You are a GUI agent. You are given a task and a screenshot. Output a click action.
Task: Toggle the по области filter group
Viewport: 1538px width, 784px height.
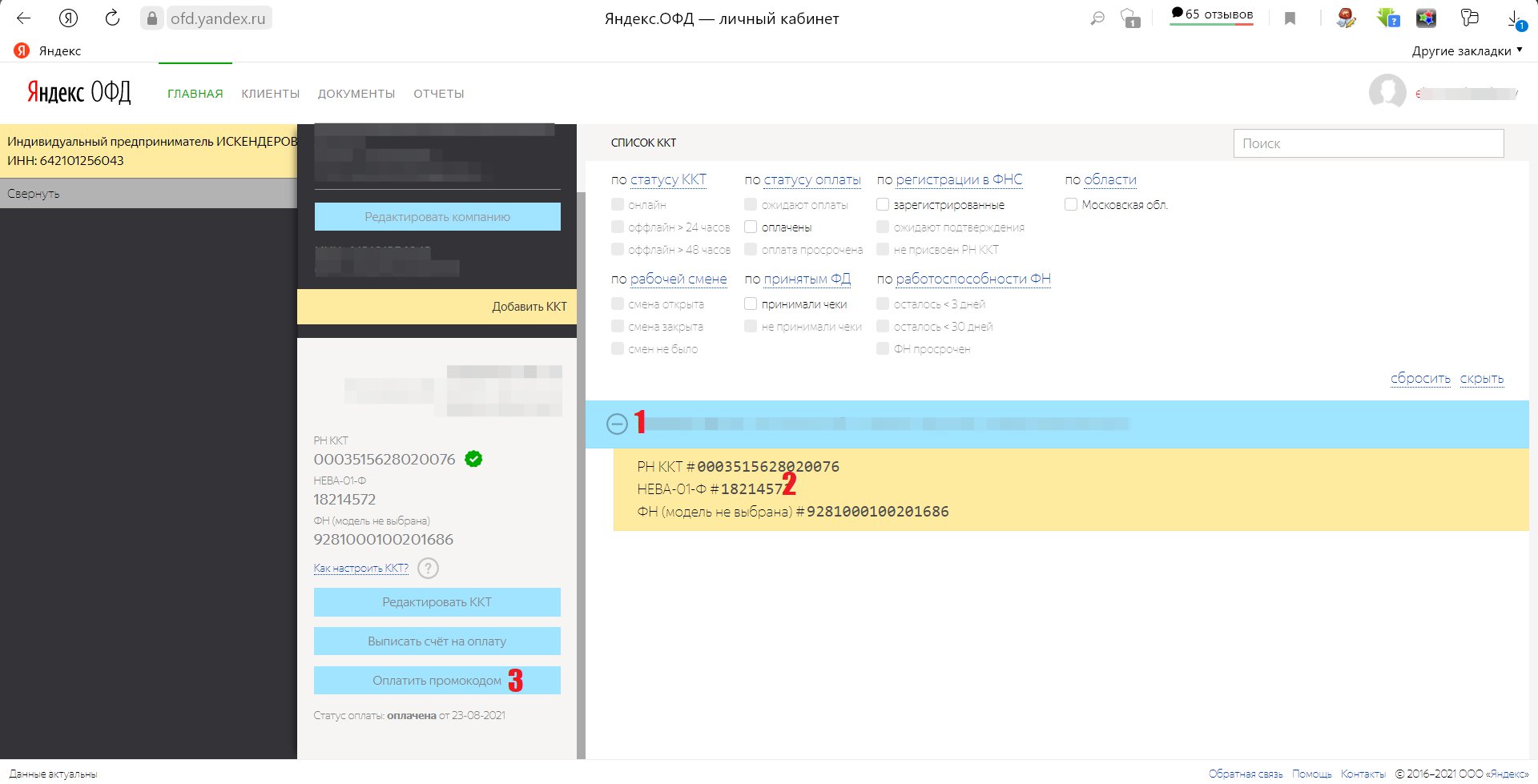click(x=1110, y=180)
